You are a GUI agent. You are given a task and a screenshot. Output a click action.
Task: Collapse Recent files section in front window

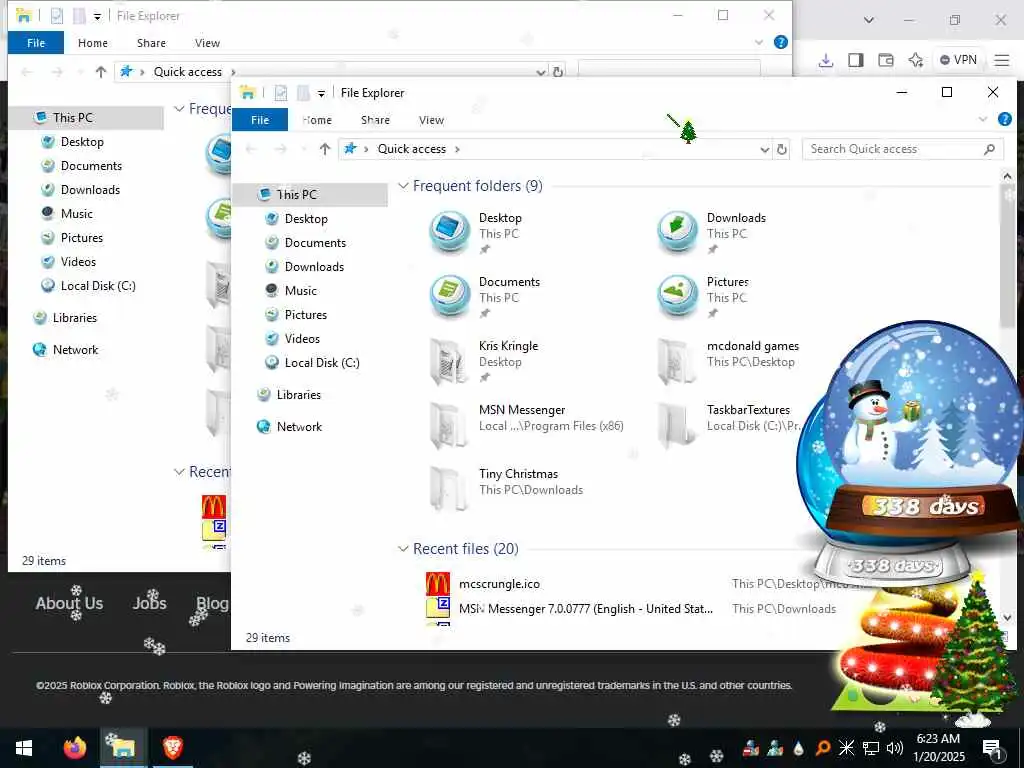[404, 549]
